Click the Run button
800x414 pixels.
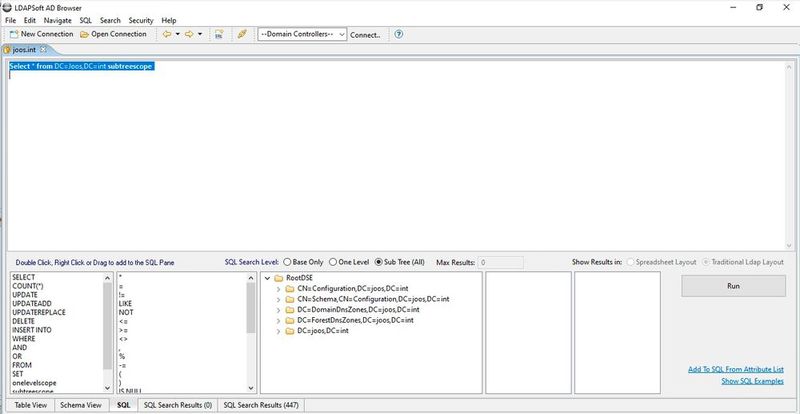click(x=733, y=286)
